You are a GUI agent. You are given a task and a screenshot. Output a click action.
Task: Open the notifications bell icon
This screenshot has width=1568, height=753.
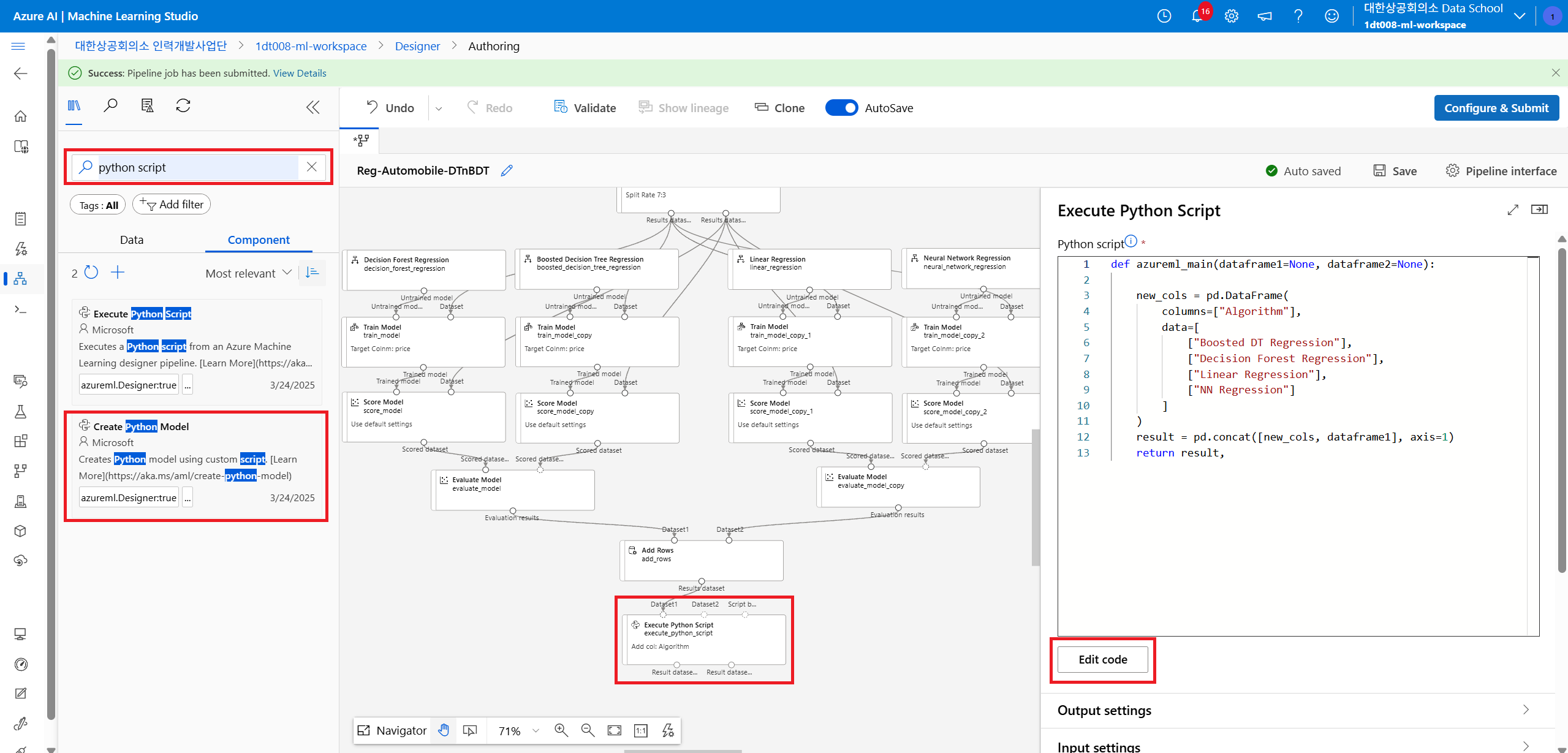point(1197,17)
